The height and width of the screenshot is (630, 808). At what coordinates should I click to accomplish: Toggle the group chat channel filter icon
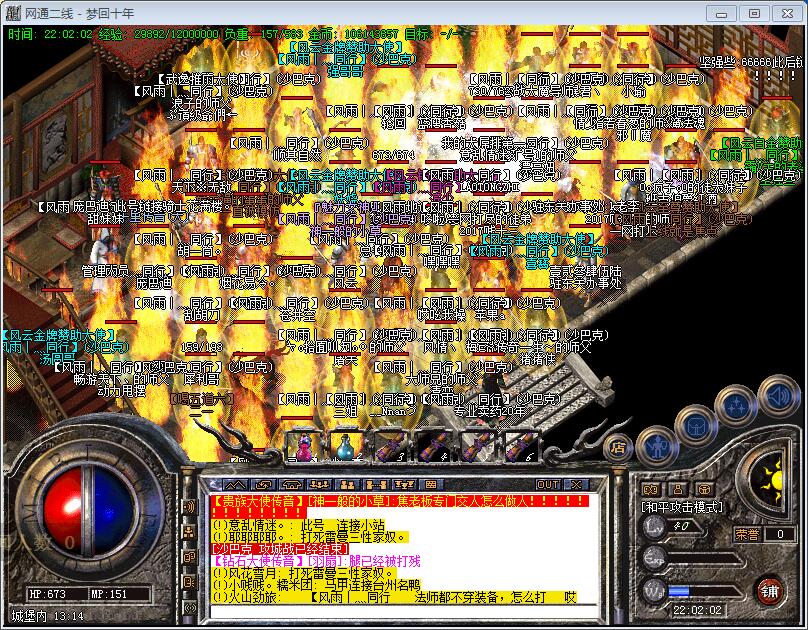(189, 532)
